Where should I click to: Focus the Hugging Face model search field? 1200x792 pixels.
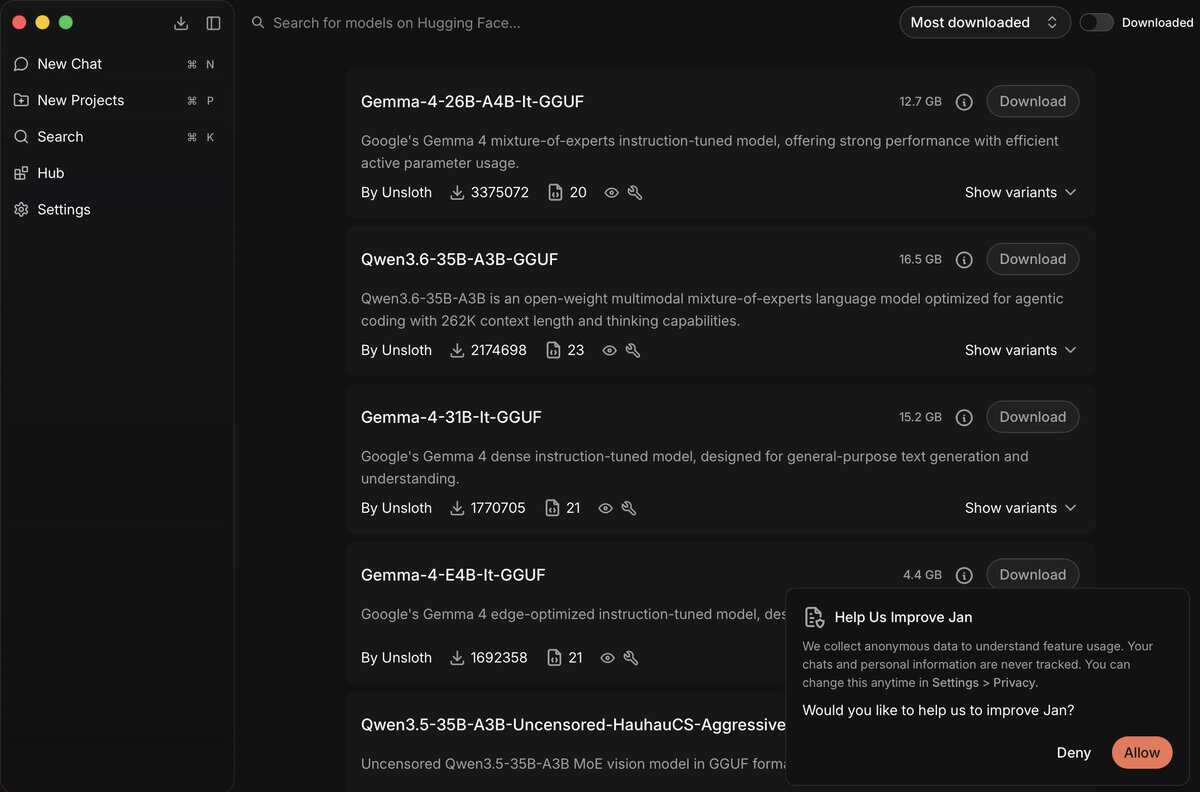pos(570,22)
